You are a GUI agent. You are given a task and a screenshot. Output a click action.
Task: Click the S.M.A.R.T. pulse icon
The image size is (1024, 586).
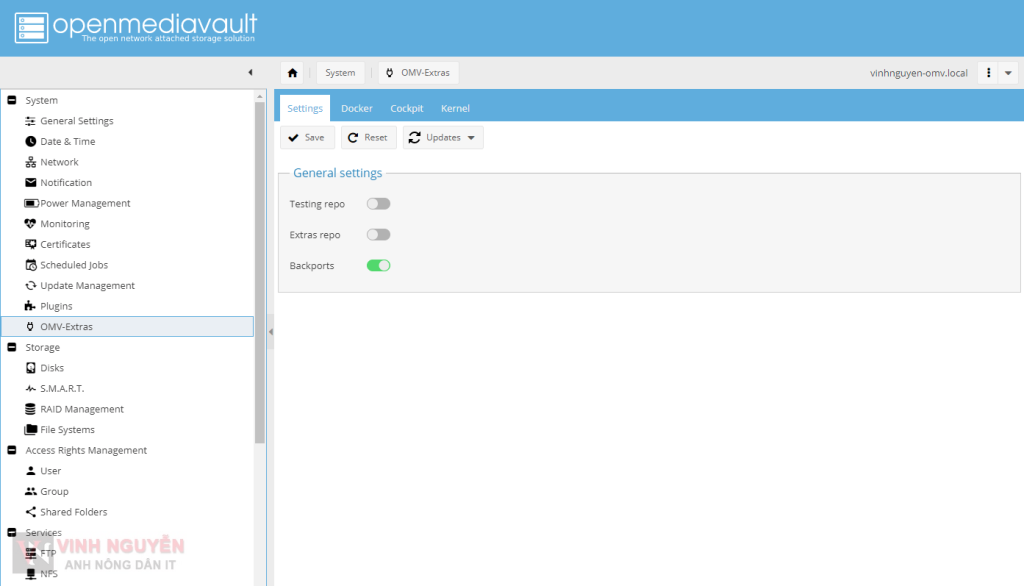(30, 388)
